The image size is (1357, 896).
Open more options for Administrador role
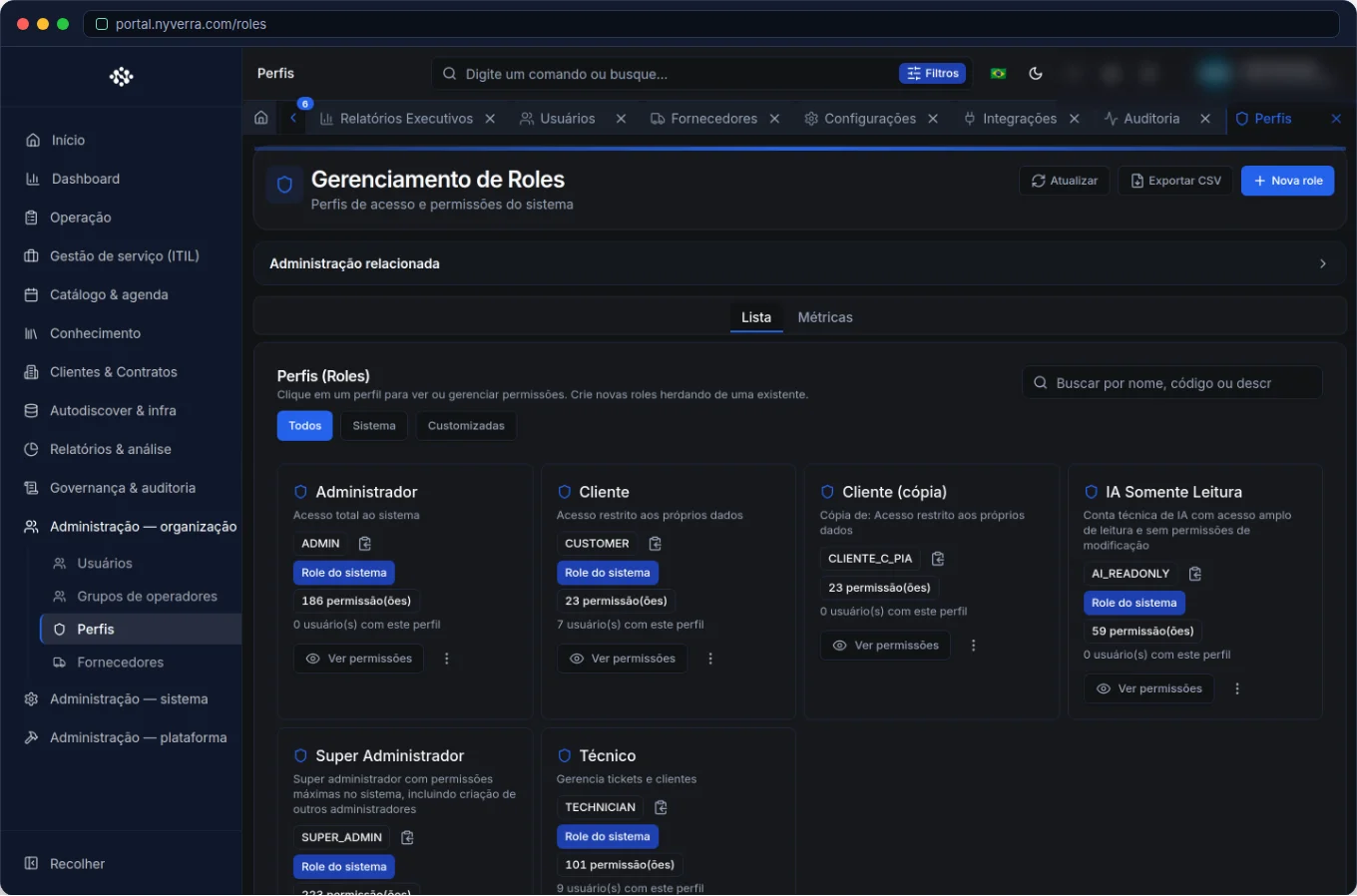pyautogui.click(x=447, y=659)
